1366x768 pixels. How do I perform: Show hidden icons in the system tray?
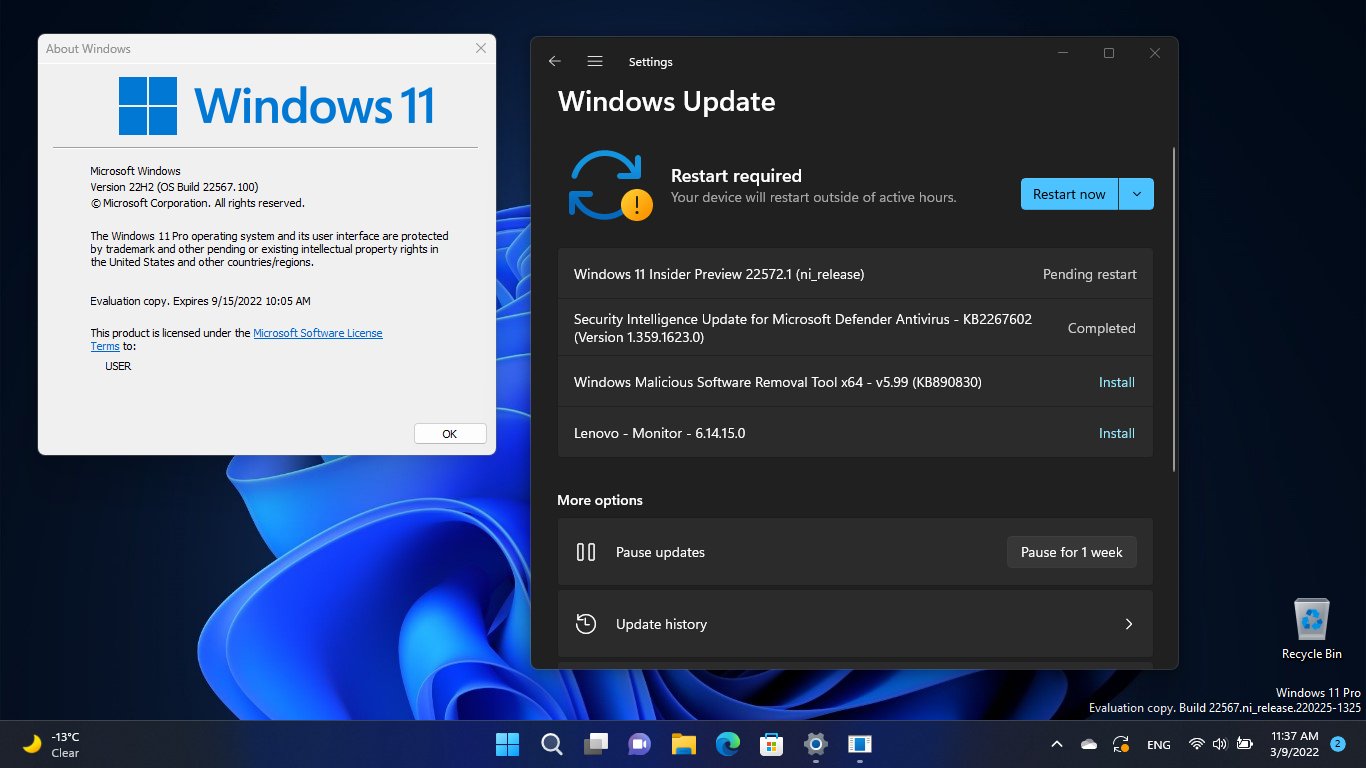1057,744
